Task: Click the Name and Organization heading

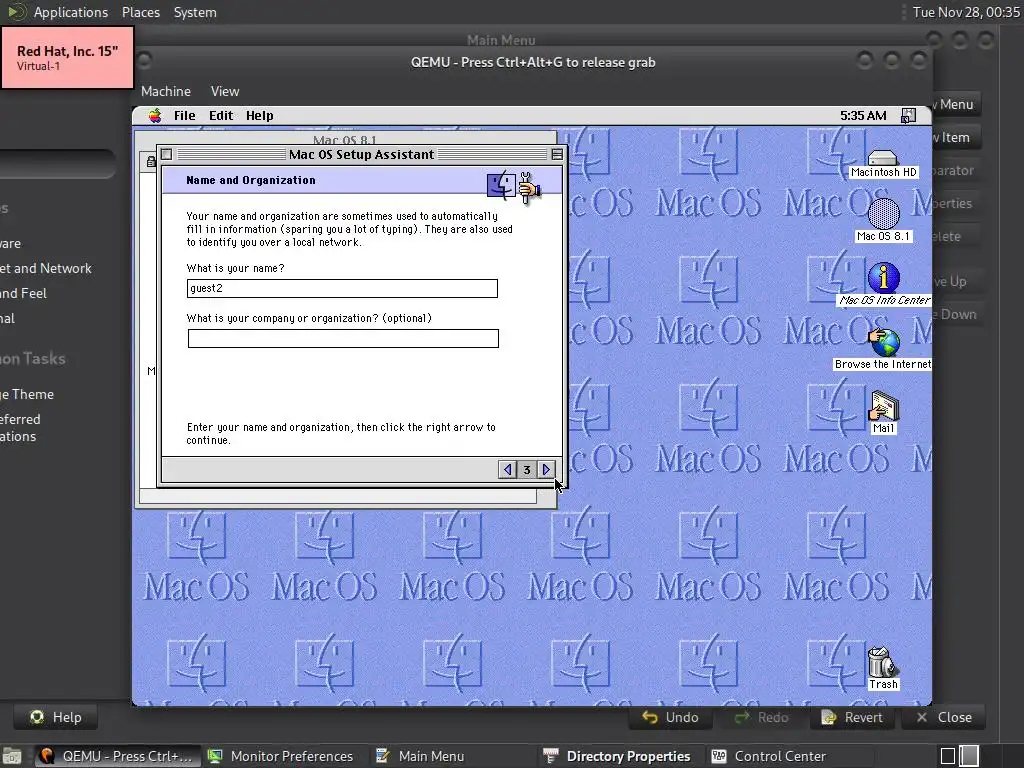Action: (251, 180)
